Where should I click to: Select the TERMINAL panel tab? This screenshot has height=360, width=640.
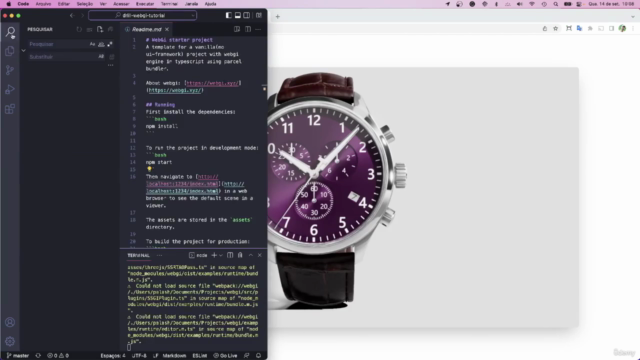coord(138,256)
